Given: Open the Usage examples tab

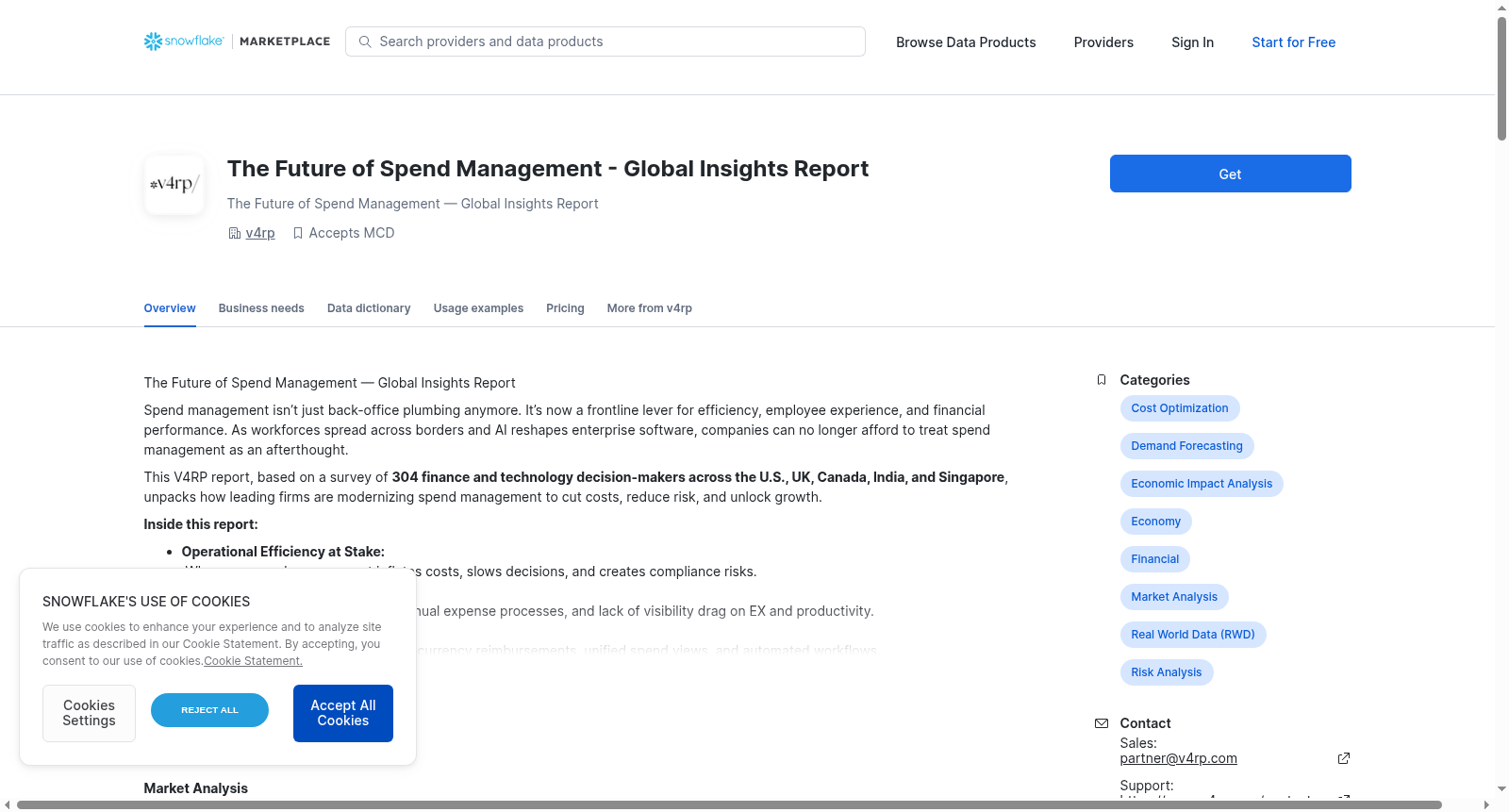Looking at the screenshot, I should point(478,308).
